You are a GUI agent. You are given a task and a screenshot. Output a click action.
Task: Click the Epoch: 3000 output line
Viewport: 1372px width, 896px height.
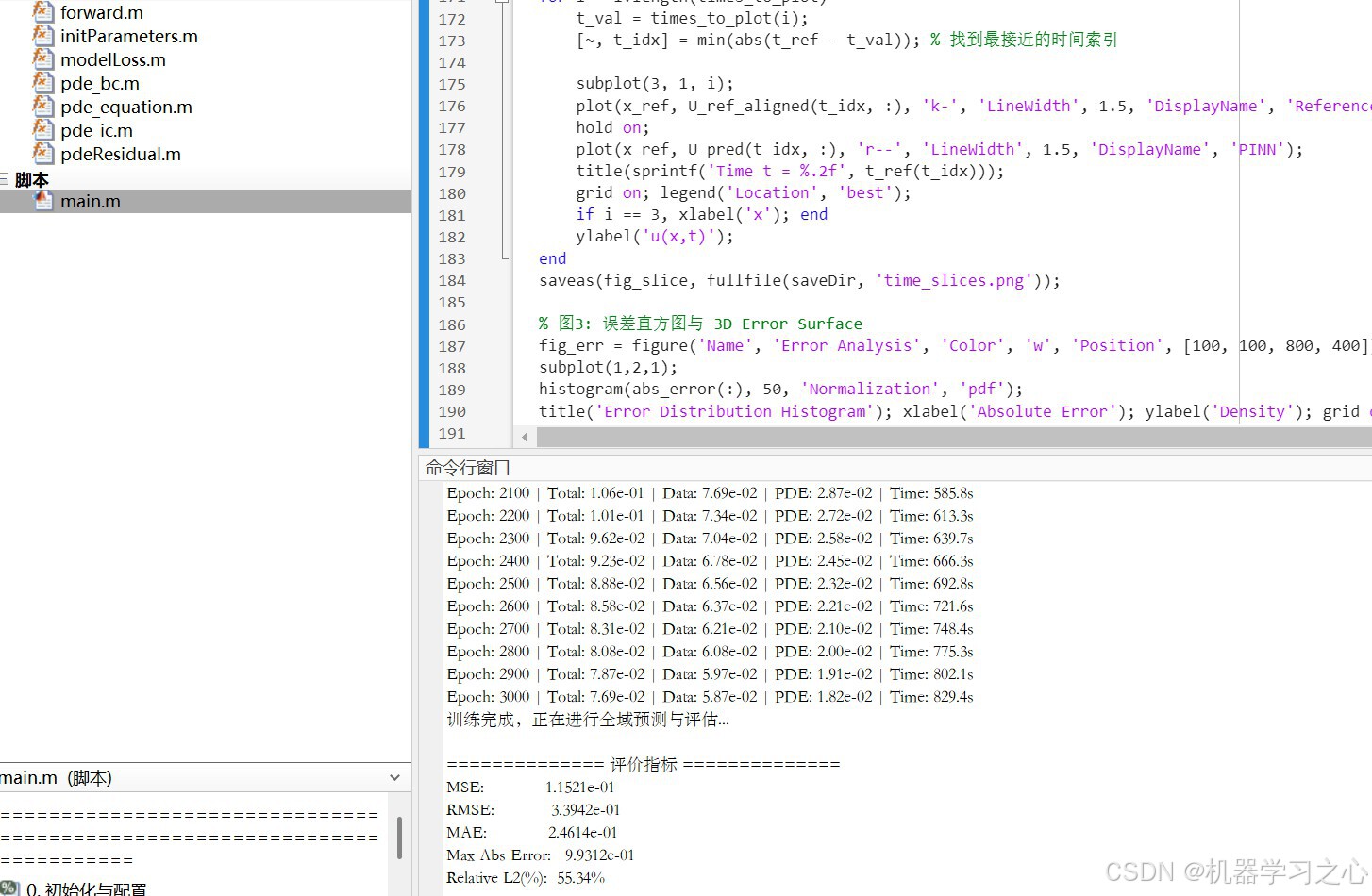tap(710, 697)
